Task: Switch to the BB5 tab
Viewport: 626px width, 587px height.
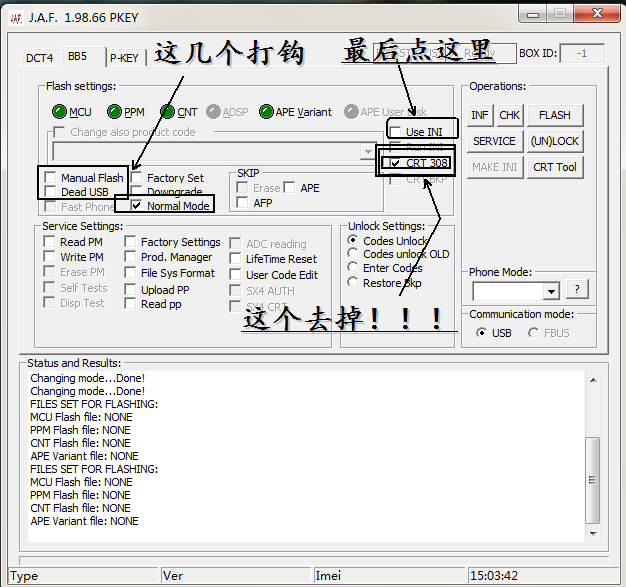Action: coord(77,56)
